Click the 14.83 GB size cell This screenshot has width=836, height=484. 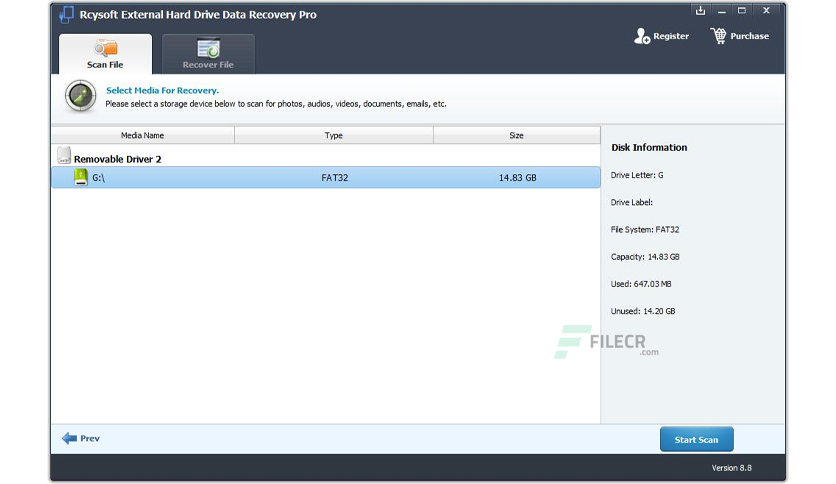517,178
